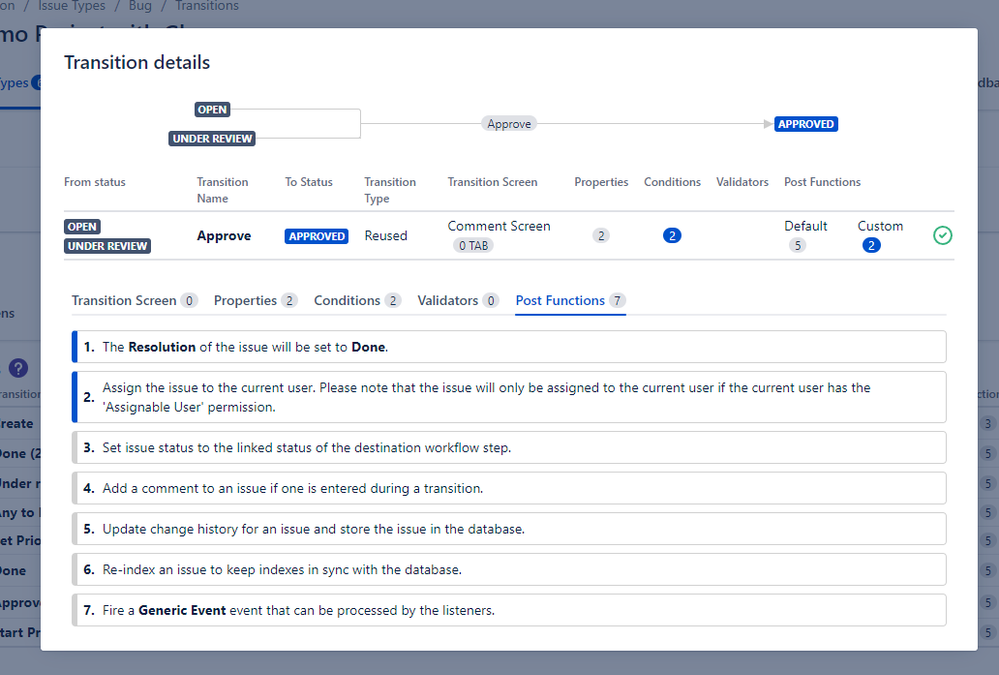
Task: Click the APPROVED badge in To Status column
Action: coord(317,236)
